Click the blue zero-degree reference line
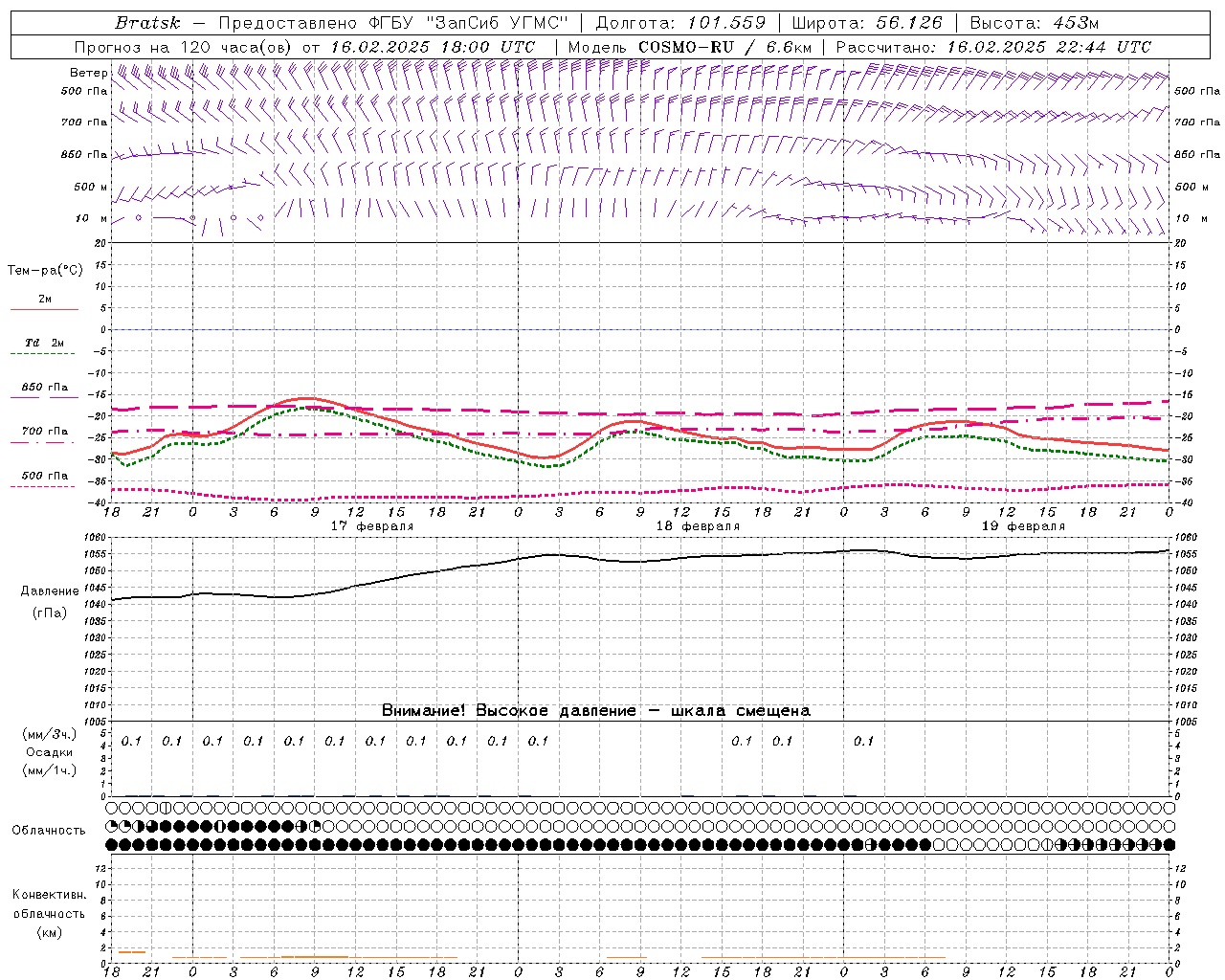This screenshot has width=1225, height=980. click(640, 329)
